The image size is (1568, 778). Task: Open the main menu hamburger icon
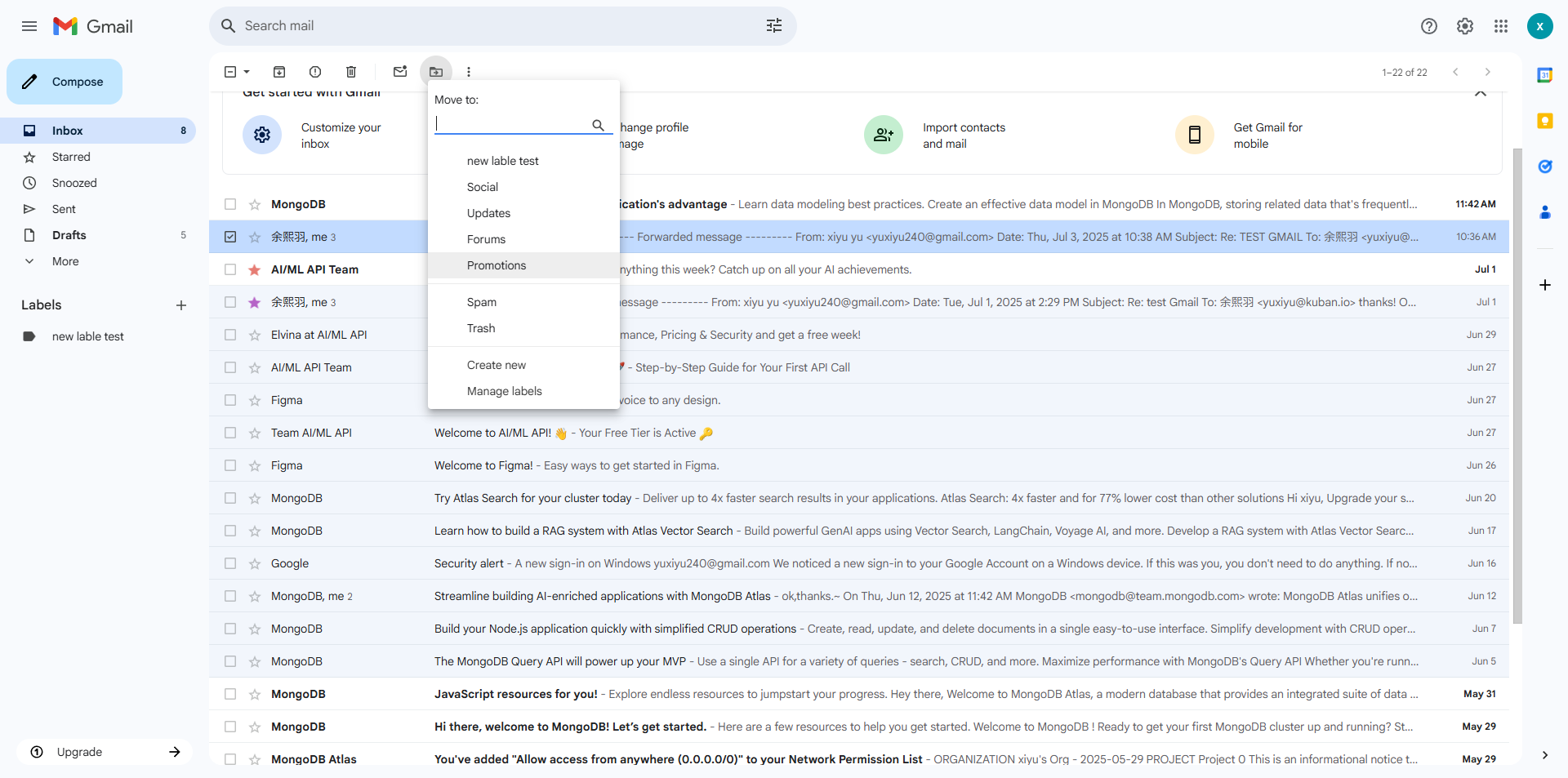tap(29, 26)
